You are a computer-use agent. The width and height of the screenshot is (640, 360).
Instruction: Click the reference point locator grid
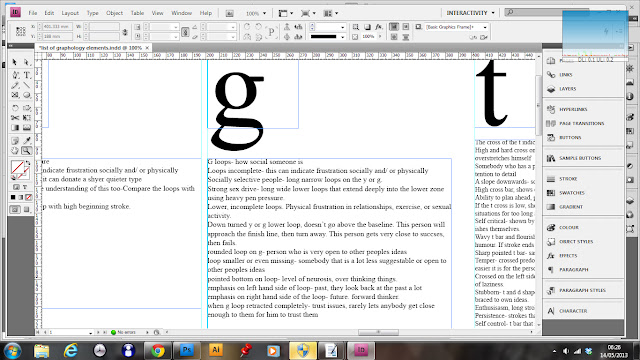coord(20,31)
